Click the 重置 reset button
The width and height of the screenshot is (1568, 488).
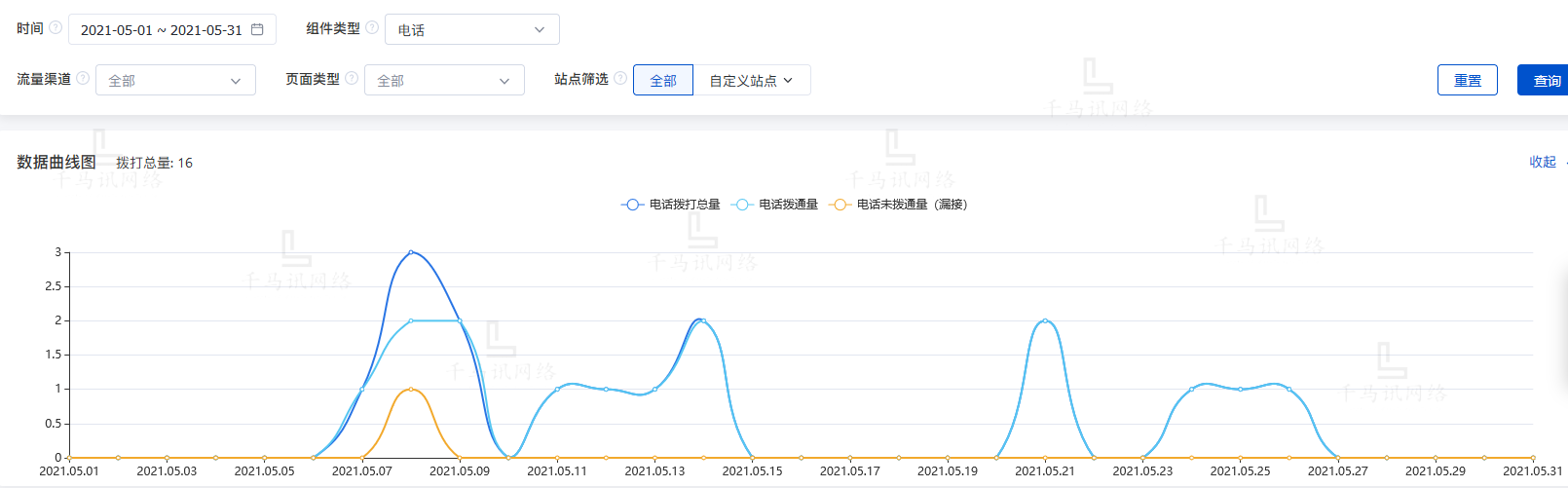pyautogui.click(x=1467, y=81)
